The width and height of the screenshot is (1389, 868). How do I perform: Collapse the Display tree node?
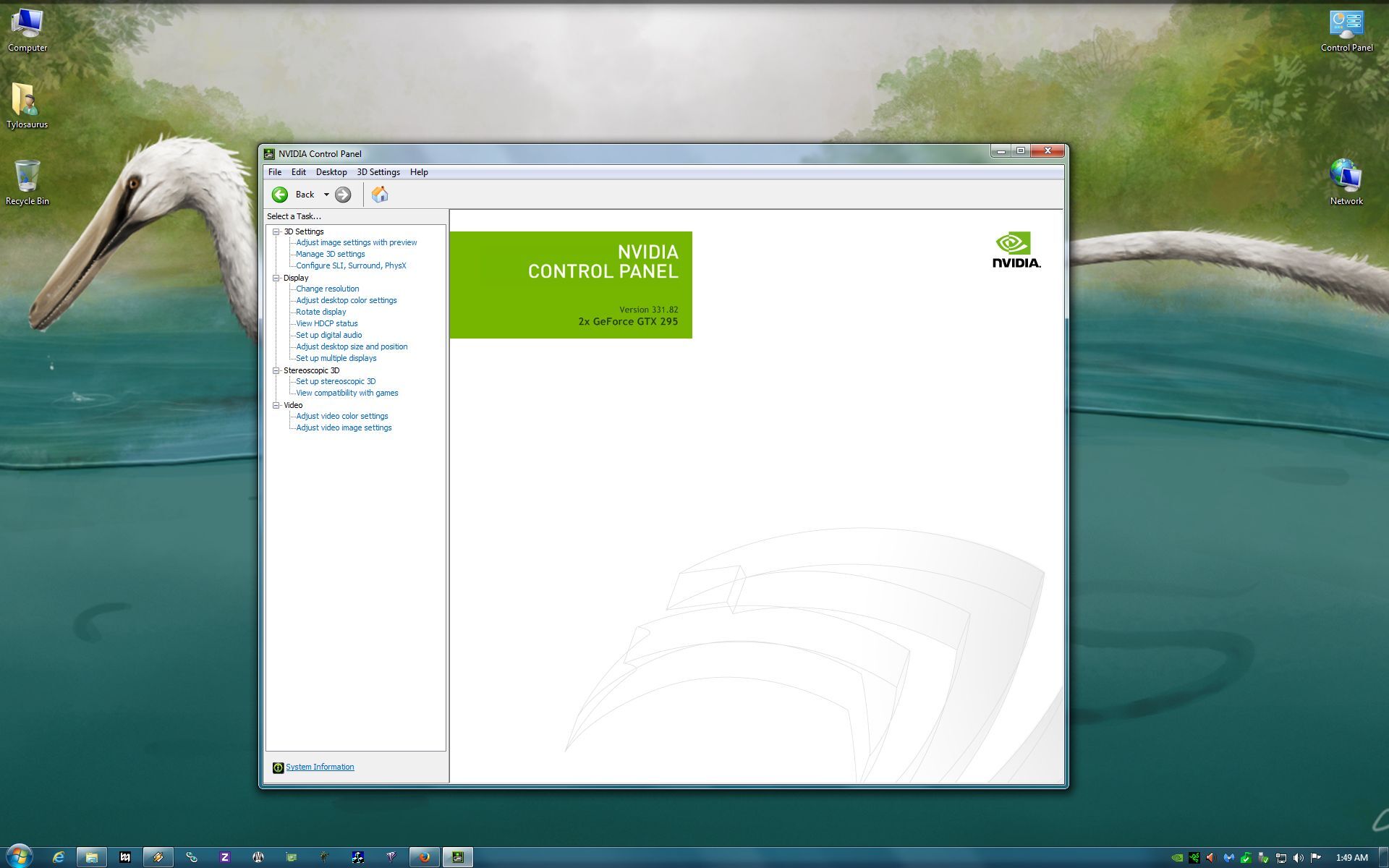[x=276, y=278]
